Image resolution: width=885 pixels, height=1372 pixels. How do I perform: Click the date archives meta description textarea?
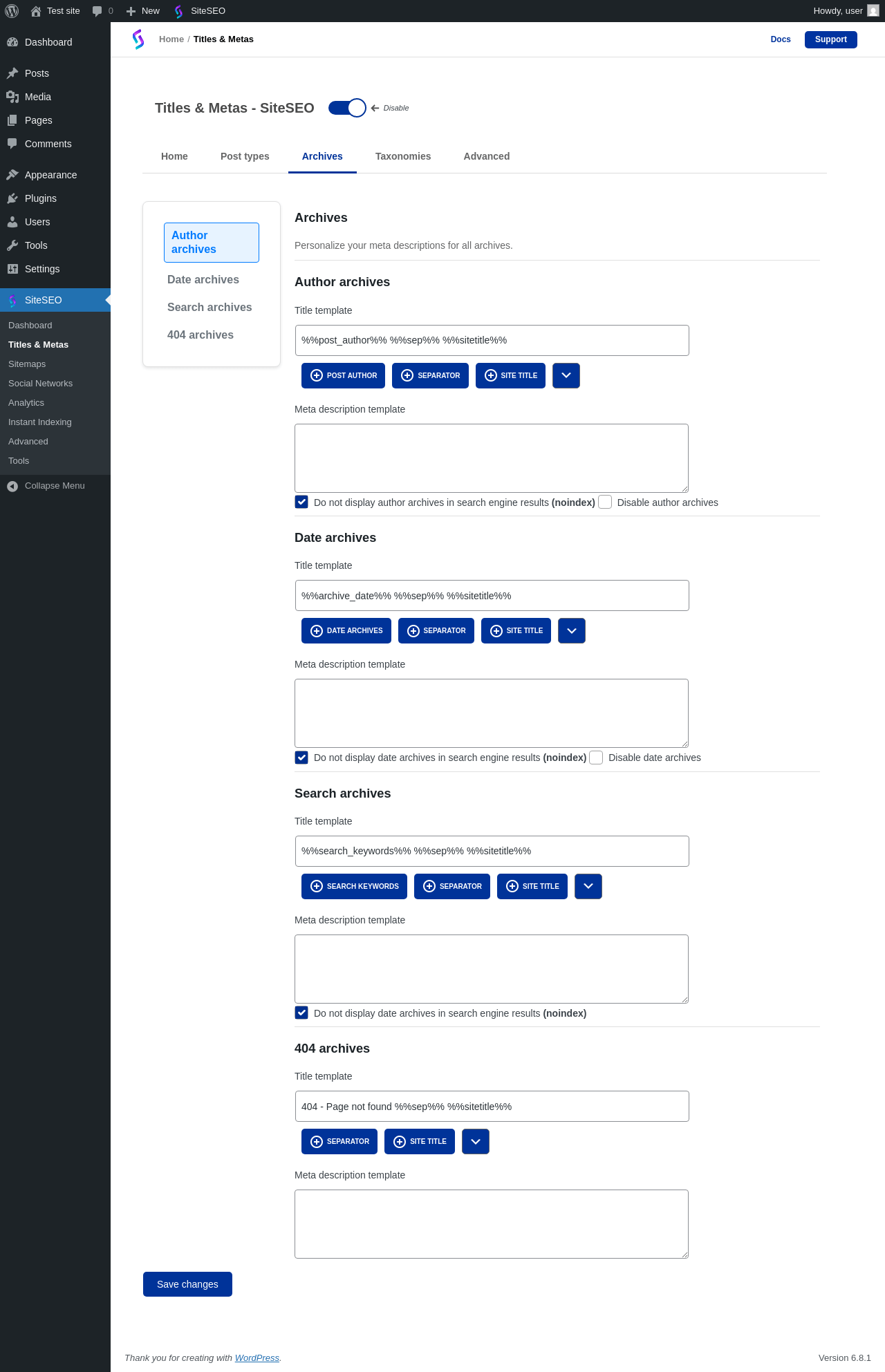[x=492, y=713]
